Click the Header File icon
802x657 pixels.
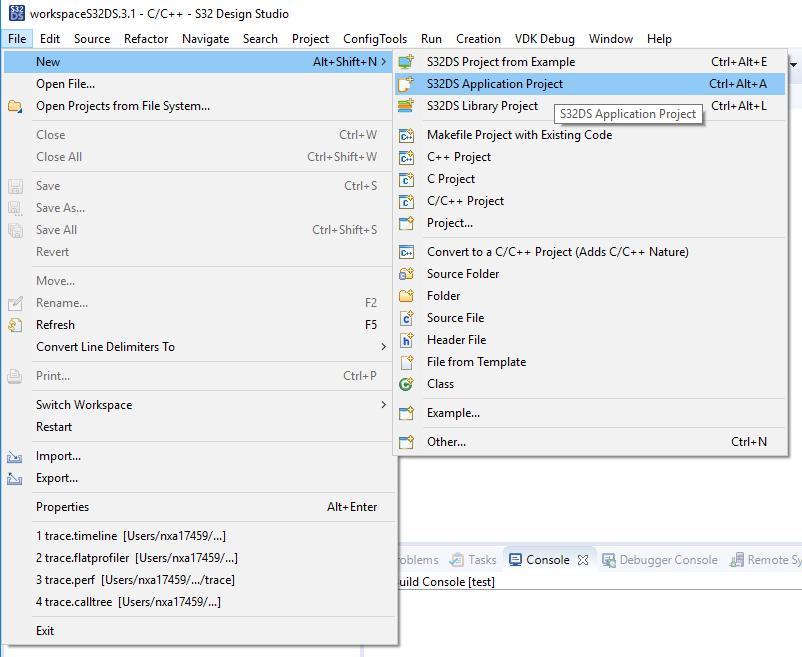pyautogui.click(x=406, y=339)
